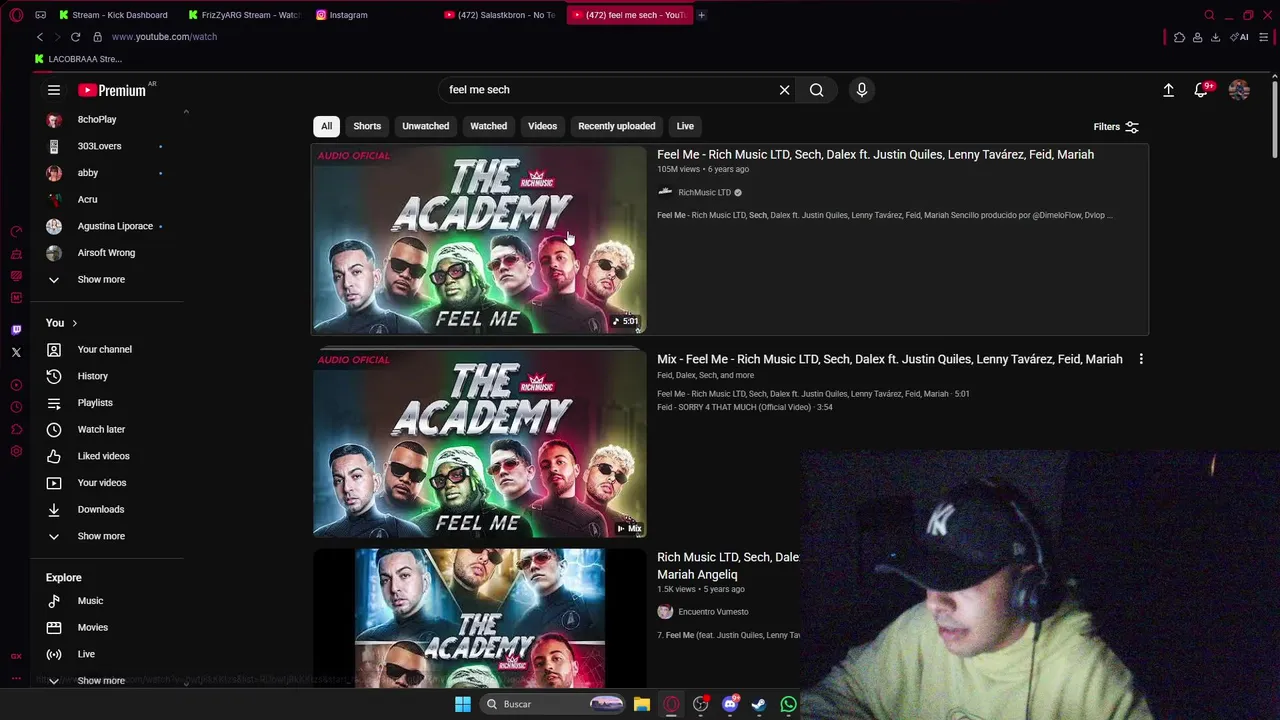Open X (Twitter) in Opera GX sidebar
Screen dimensions: 1280x720
point(16,352)
